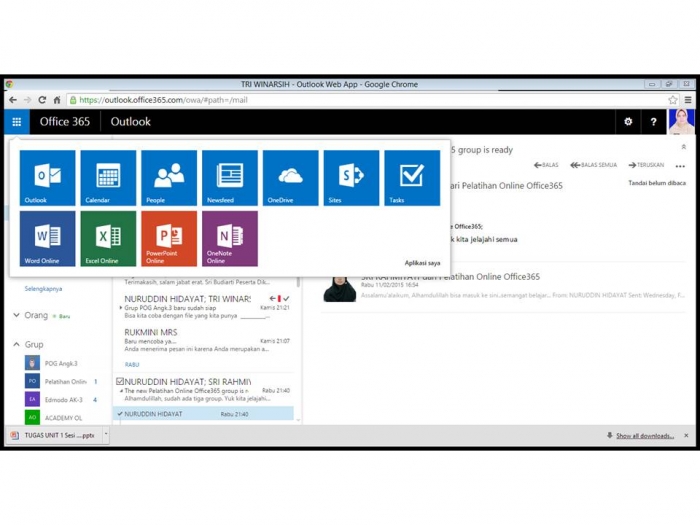Click the address bar URL field
Image resolution: width=700 pixels, height=525 pixels.
[x=366, y=100]
